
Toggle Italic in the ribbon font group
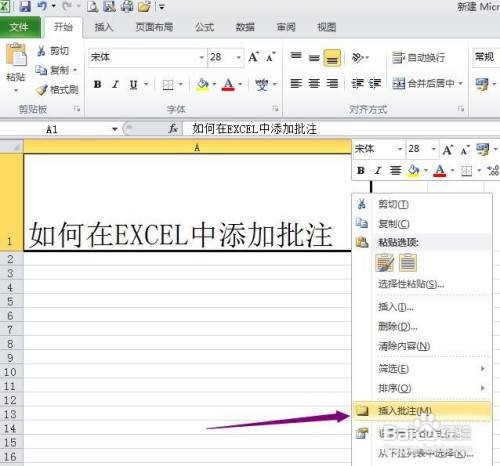(x=115, y=85)
